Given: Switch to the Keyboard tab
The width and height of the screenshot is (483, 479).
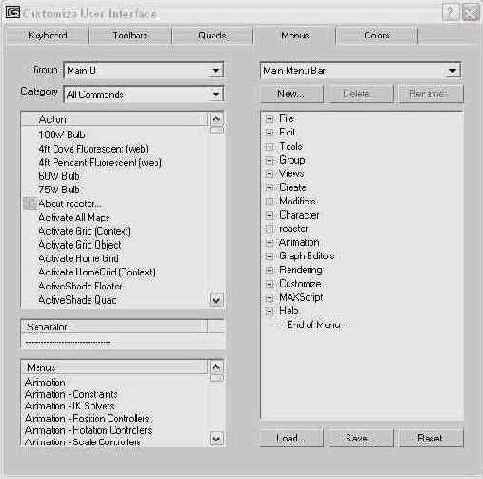Looking at the screenshot, I should coord(48,35).
